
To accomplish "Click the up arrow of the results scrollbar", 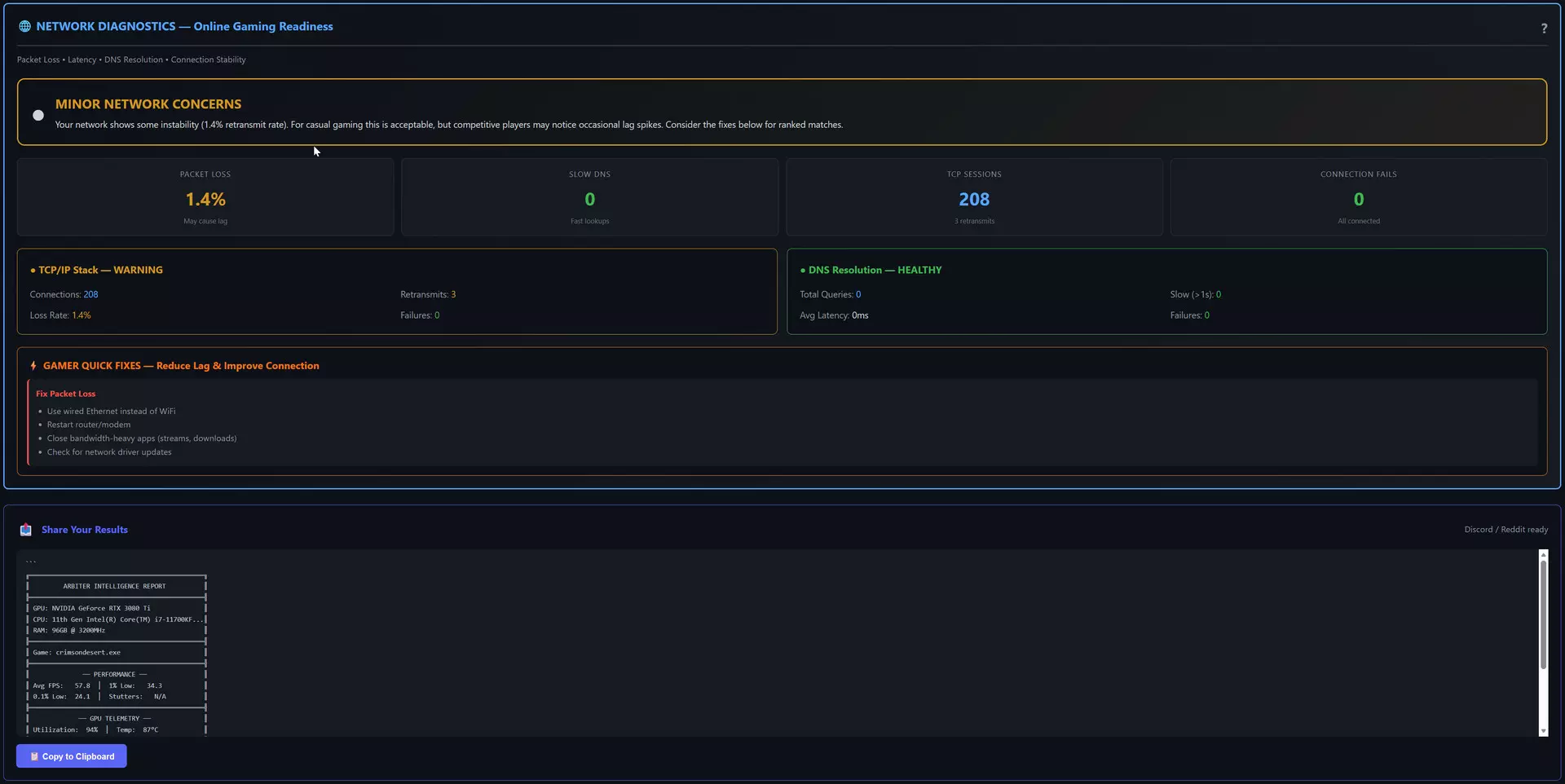I will 1543,555.
